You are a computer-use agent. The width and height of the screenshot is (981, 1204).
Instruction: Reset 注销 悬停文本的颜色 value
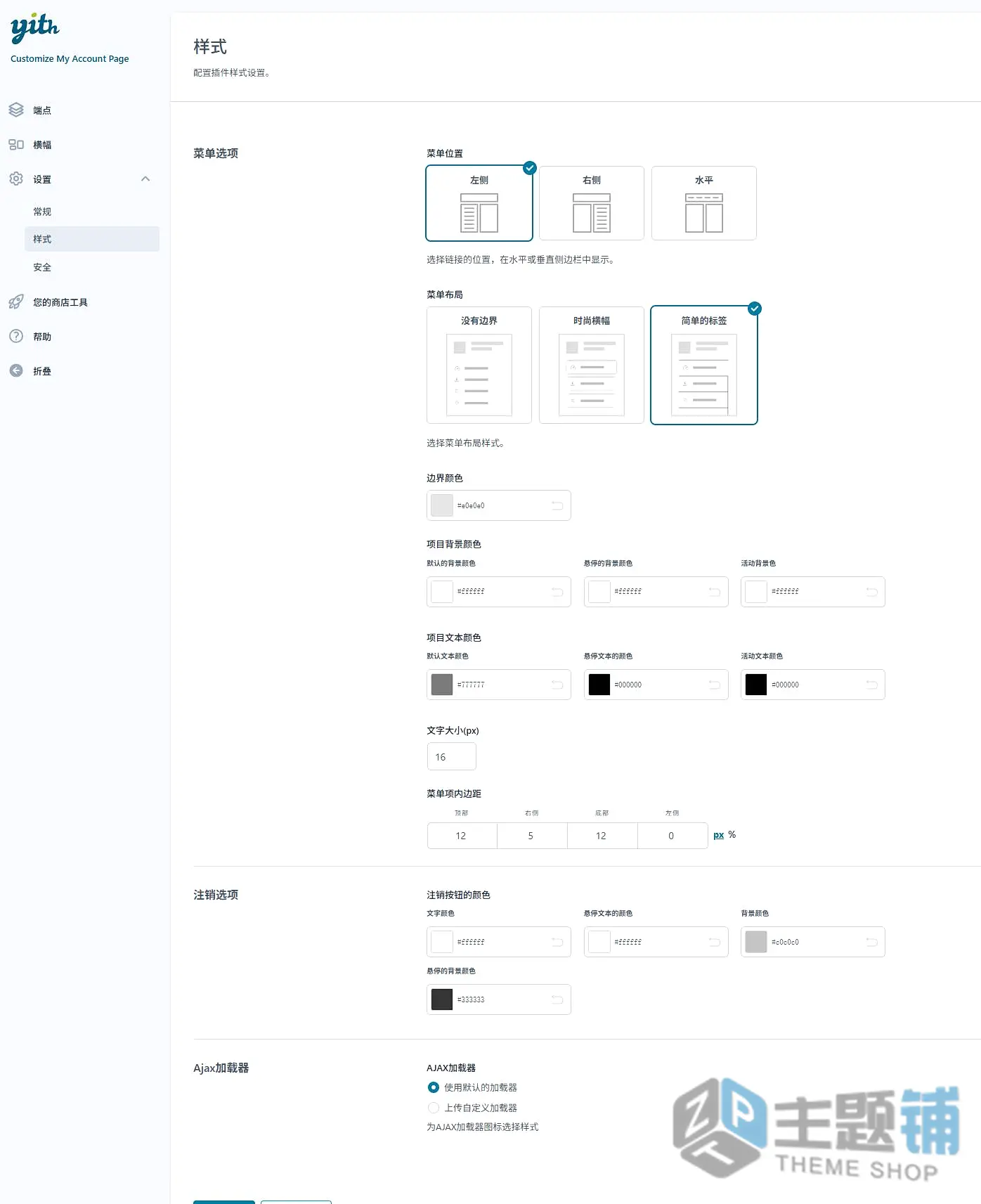pos(715,942)
